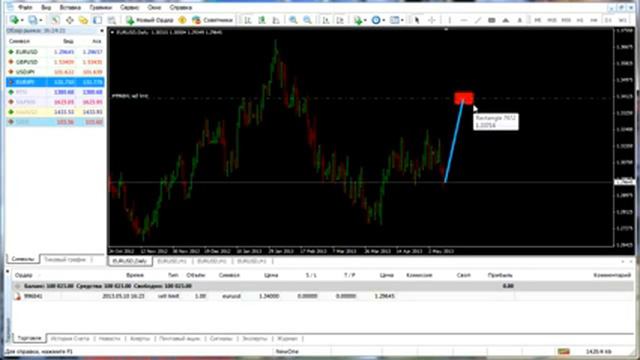Click the Прибыль column header

[x=500, y=276]
